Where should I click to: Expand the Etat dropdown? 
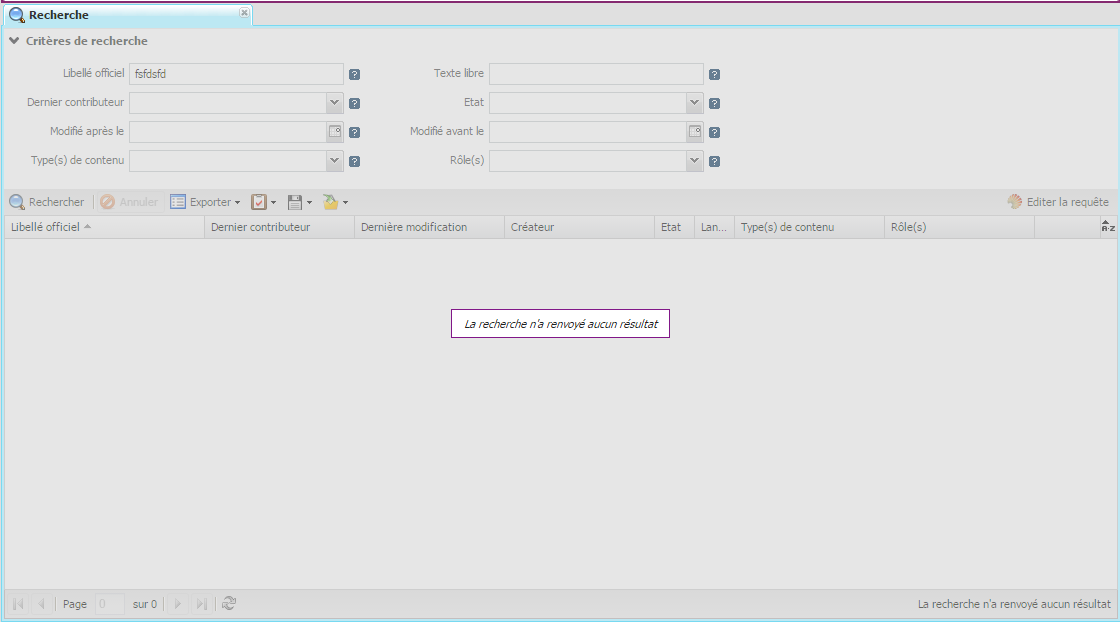point(695,103)
